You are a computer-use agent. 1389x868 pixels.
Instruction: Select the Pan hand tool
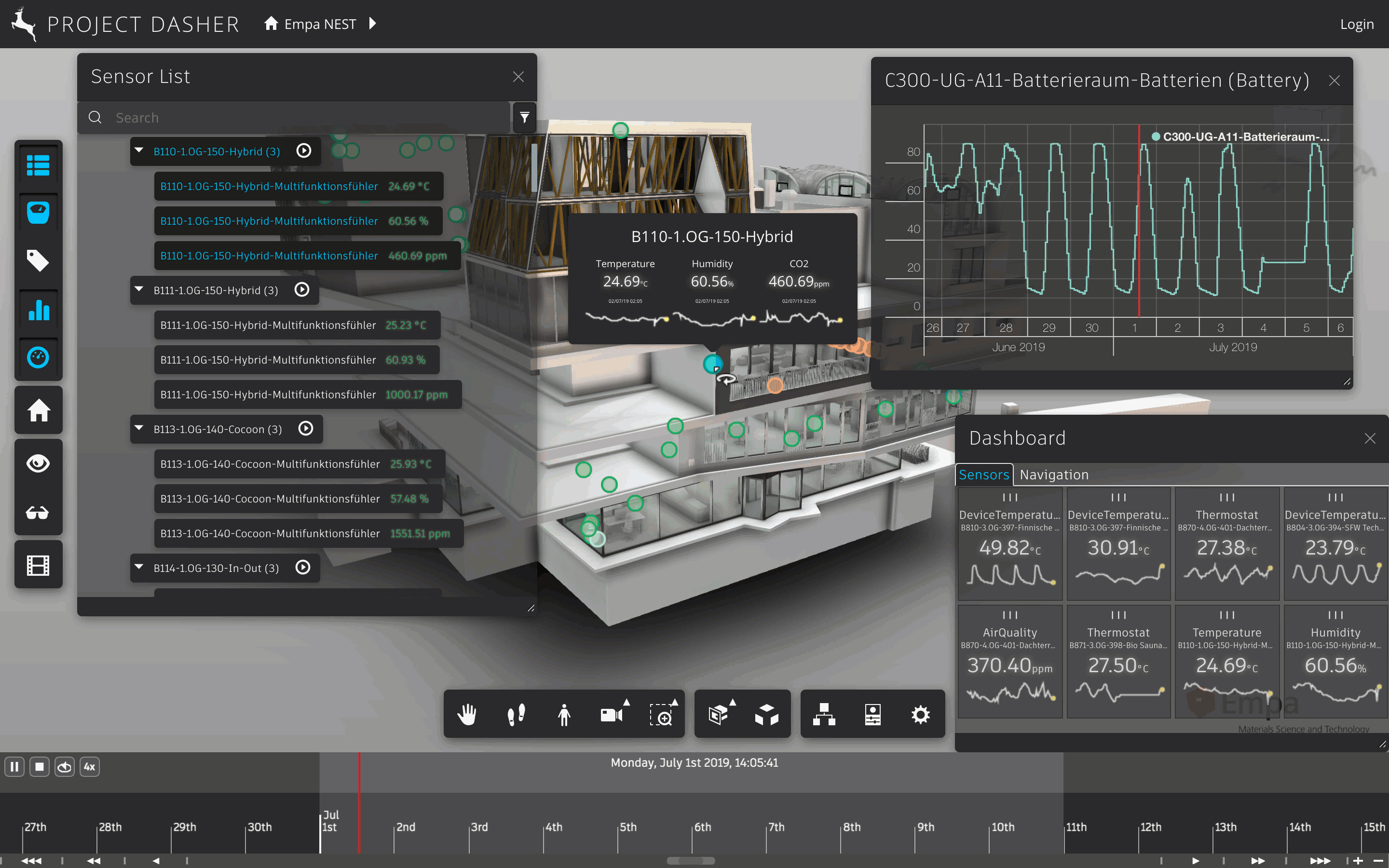[467, 715]
